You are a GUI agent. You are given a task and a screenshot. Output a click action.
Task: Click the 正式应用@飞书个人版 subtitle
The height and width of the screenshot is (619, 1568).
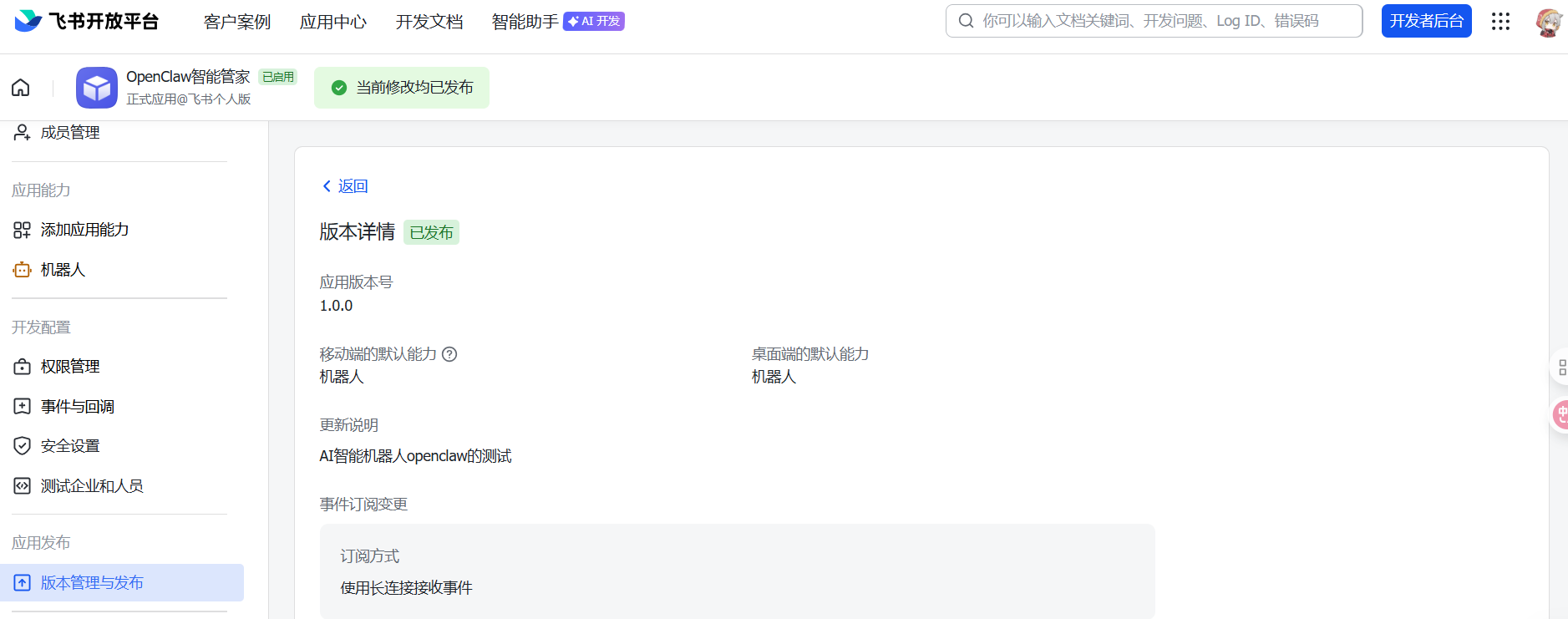[x=188, y=99]
